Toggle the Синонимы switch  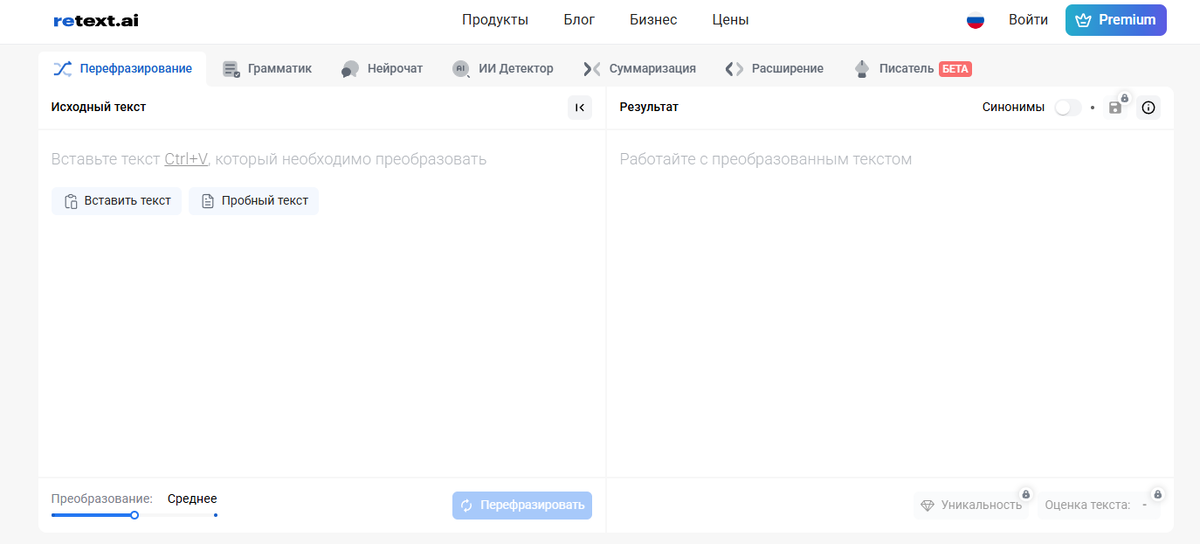(x=1068, y=107)
